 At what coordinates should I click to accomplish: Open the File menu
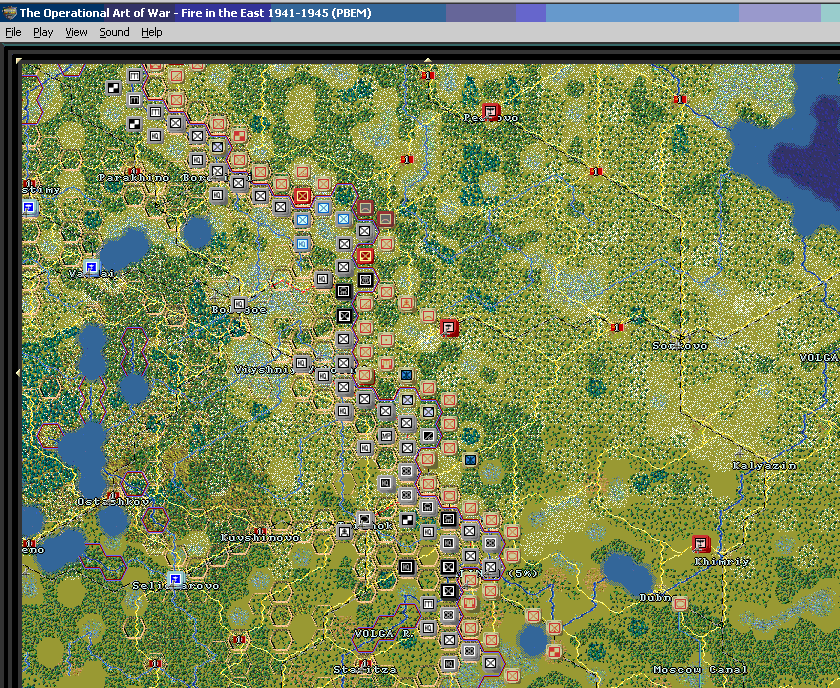click(x=13, y=32)
